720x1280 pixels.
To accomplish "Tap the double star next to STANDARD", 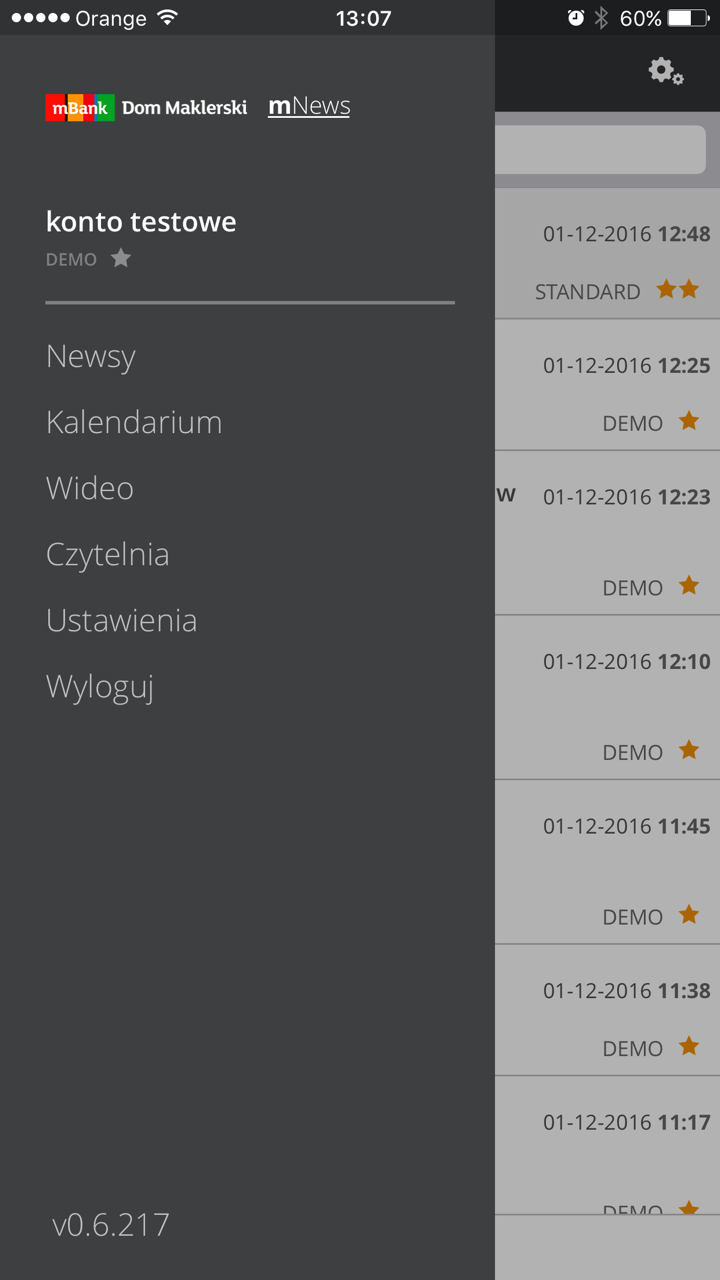I will click(678, 290).
